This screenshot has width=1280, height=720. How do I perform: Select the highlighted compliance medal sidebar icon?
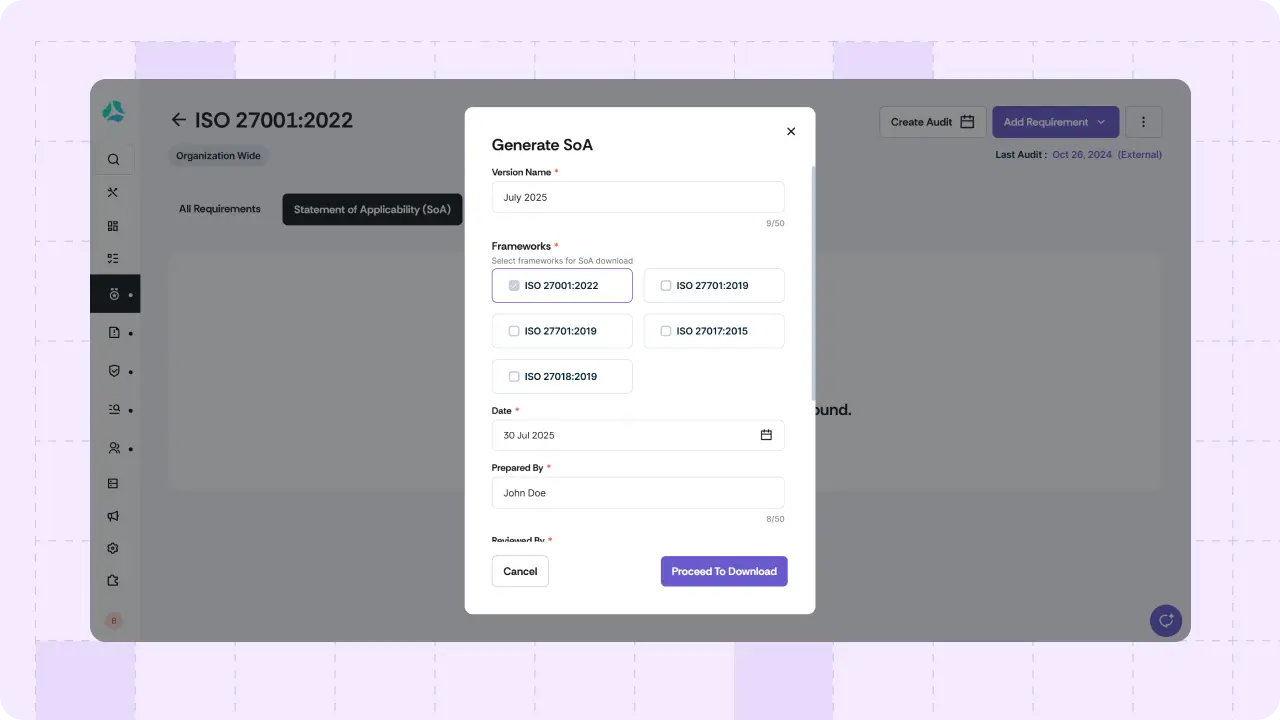(x=114, y=294)
